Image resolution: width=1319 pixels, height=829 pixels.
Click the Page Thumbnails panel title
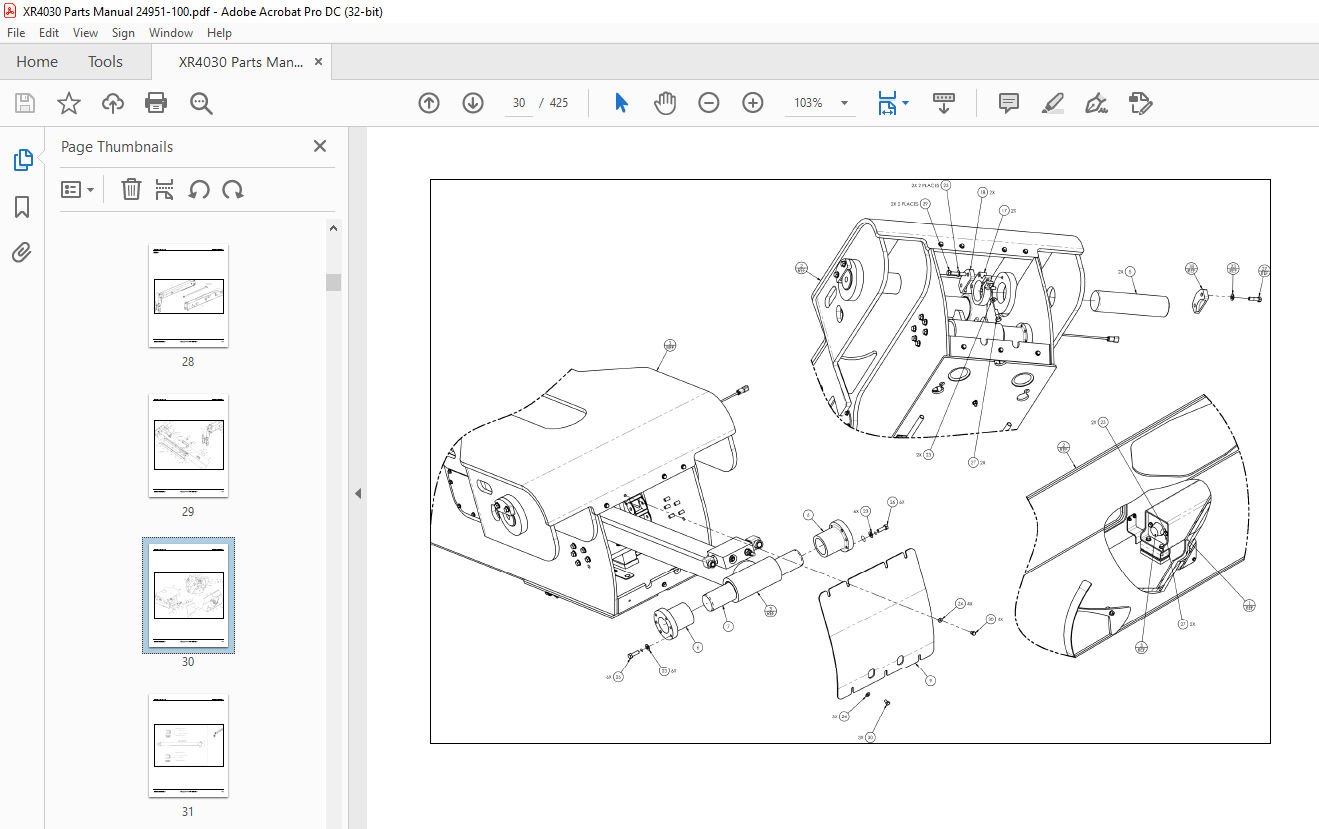(117, 146)
